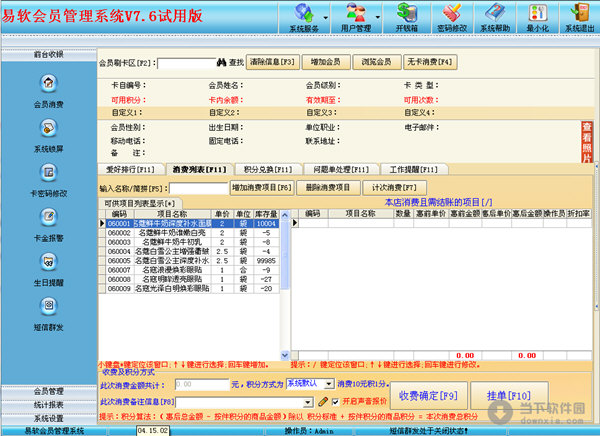Select item row 060005
600x436 pixels.
click(189, 261)
